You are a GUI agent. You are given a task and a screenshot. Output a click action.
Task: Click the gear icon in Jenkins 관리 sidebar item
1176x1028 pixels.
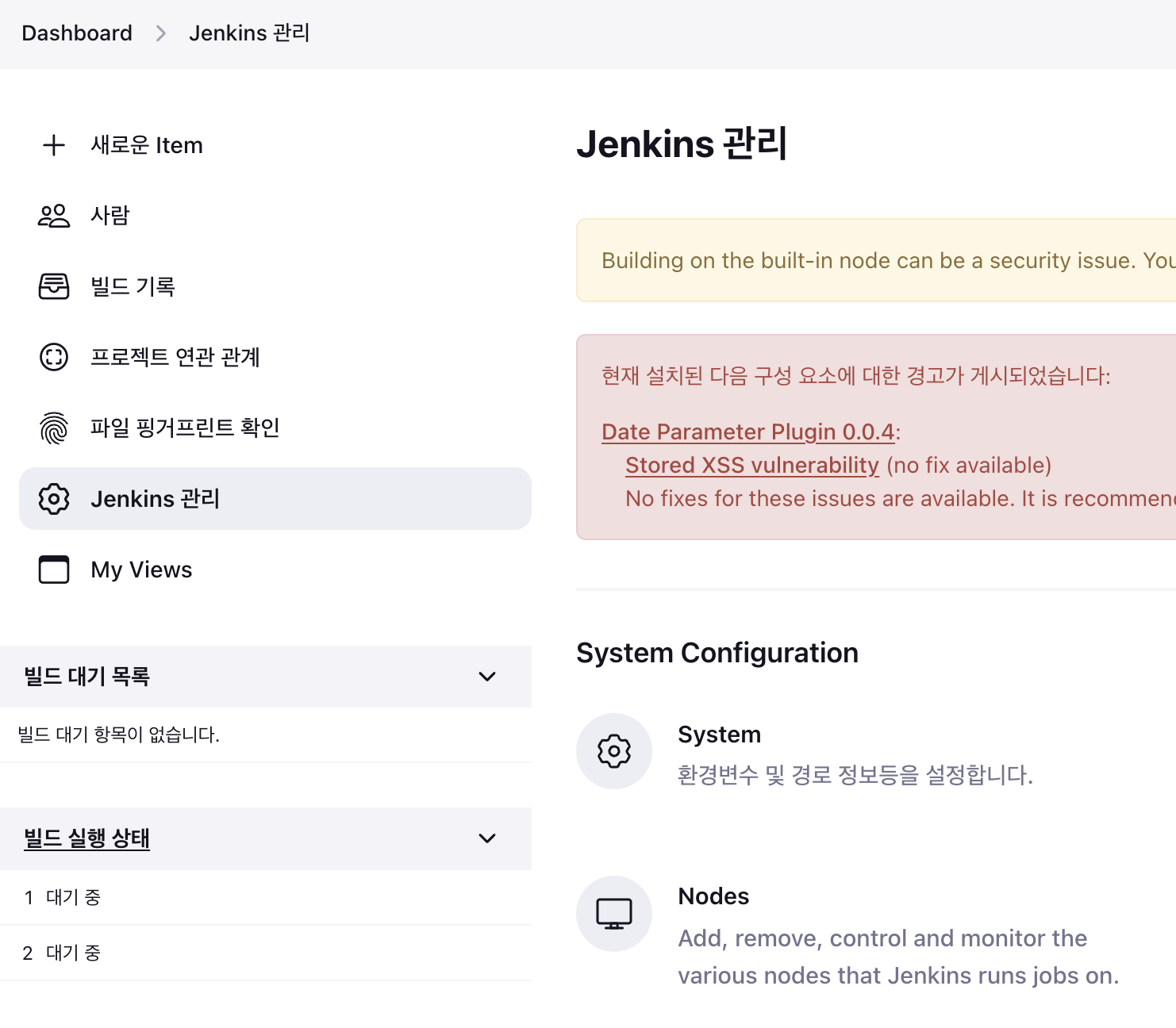(x=54, y=499)
